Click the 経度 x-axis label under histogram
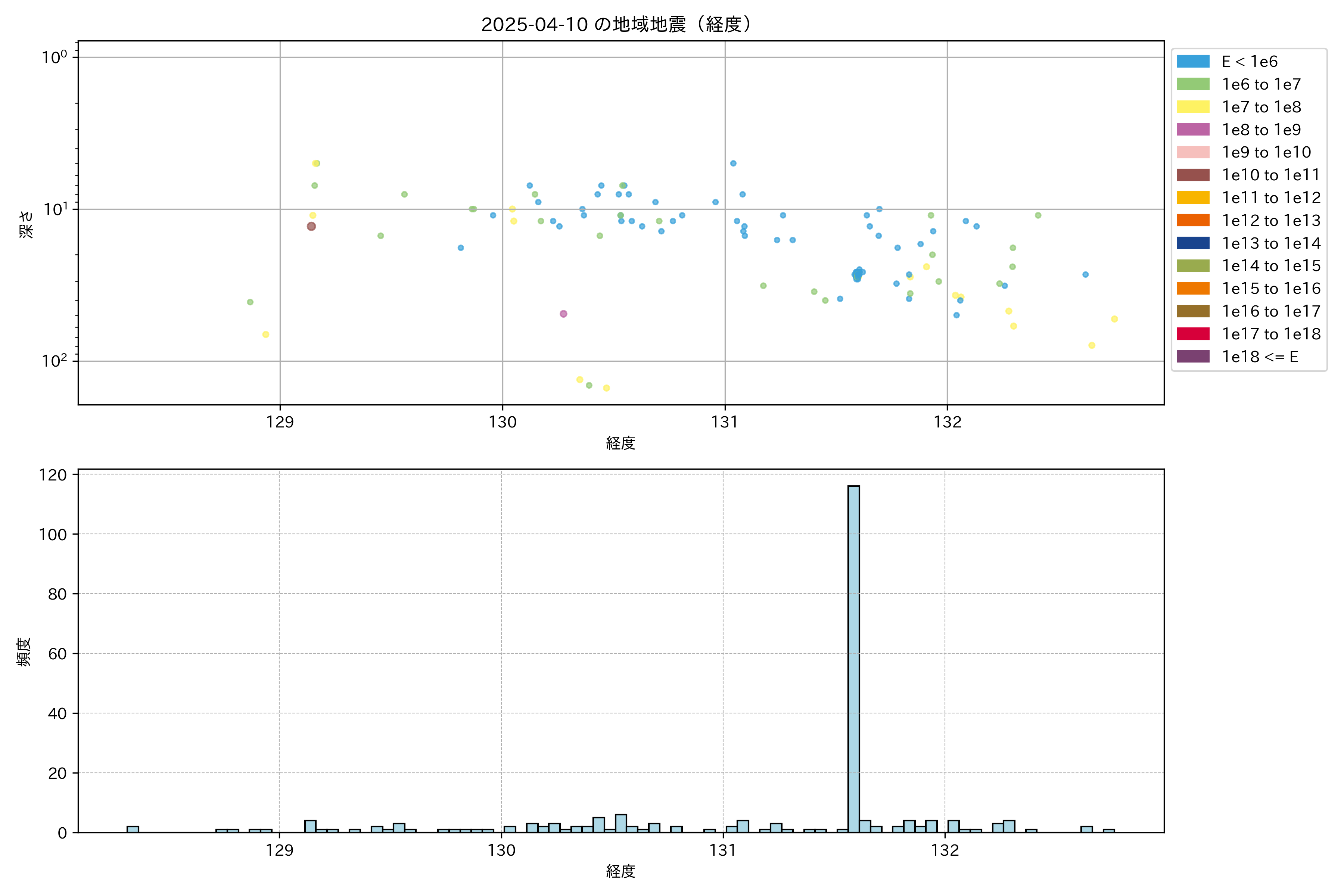 coord(620,871)
